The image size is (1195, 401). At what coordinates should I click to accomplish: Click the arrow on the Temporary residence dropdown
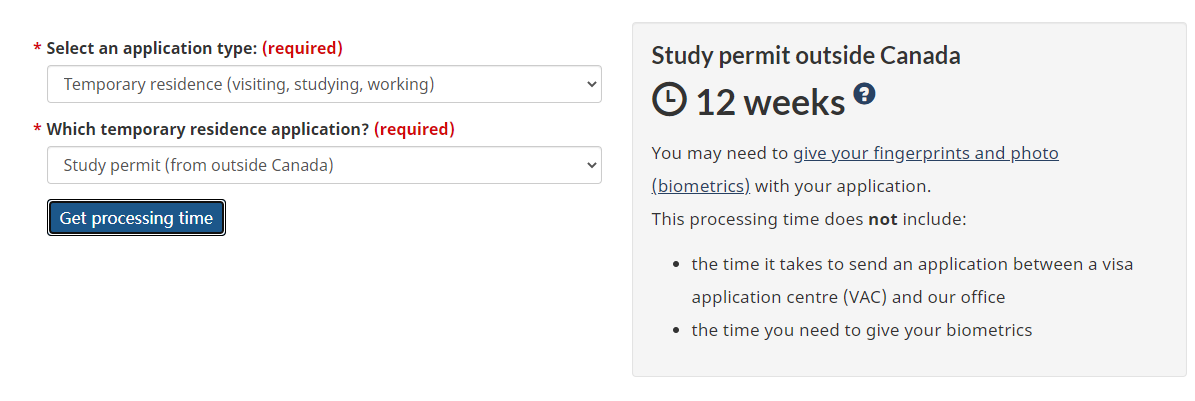tap(591, 85)
